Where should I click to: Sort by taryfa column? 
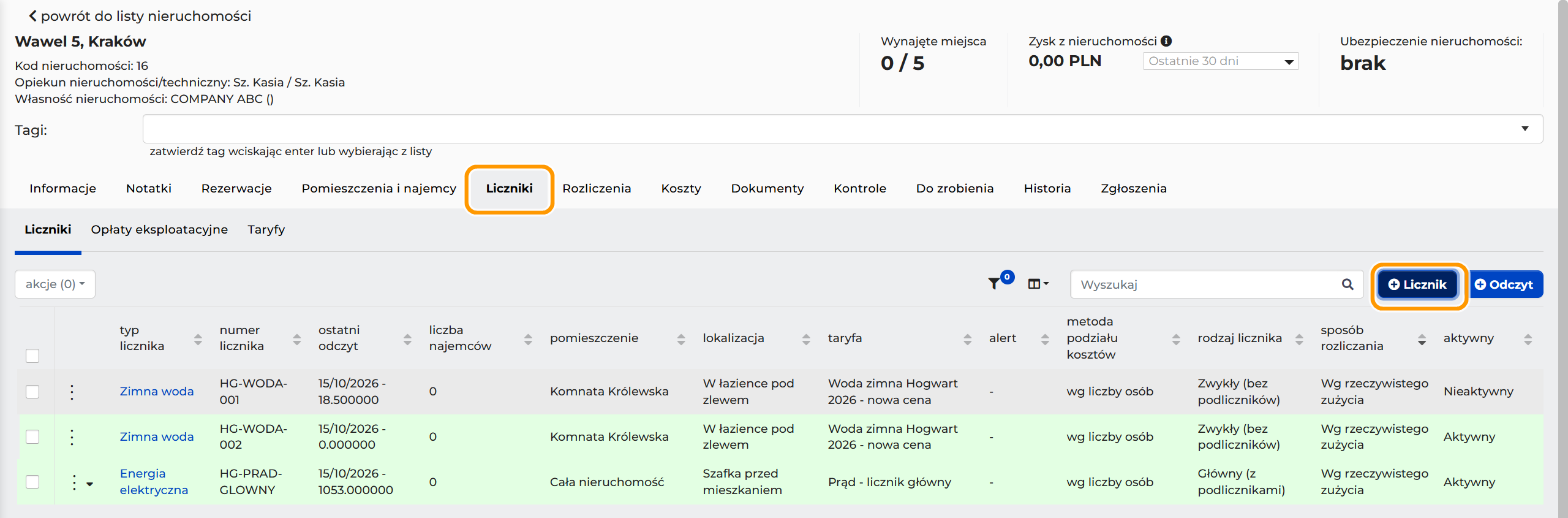966,338
